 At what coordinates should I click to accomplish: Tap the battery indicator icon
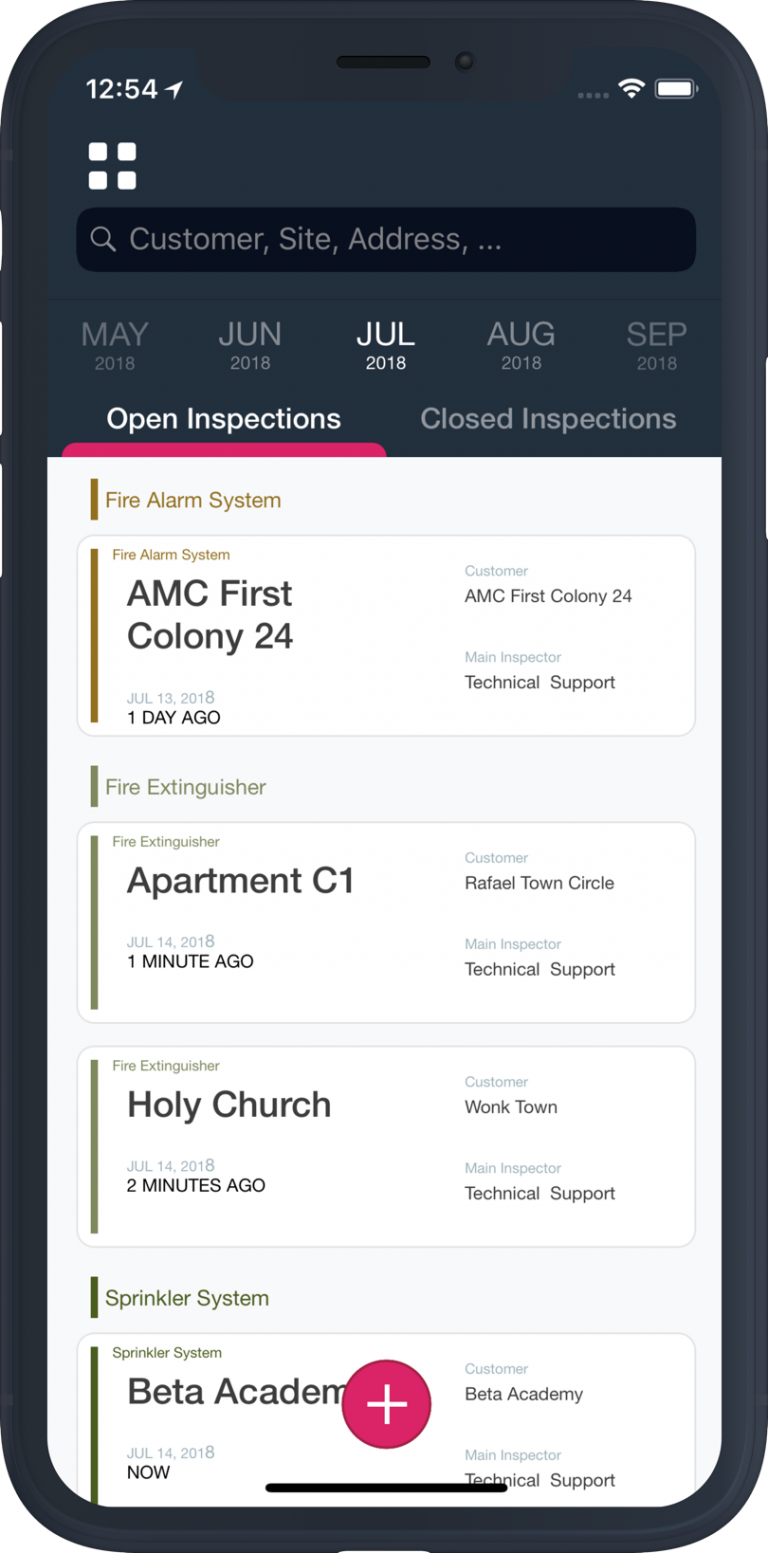tap(676, 89)
